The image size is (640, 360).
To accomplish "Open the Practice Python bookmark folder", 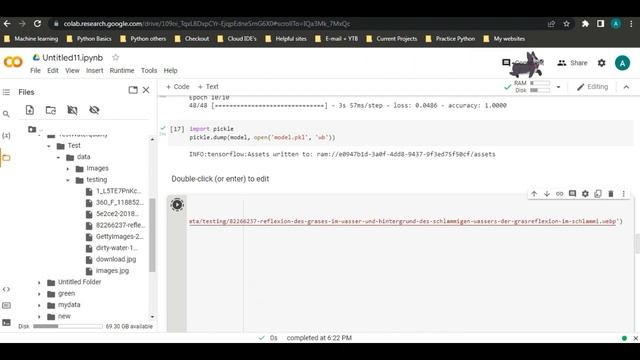I will pos(450,39).
